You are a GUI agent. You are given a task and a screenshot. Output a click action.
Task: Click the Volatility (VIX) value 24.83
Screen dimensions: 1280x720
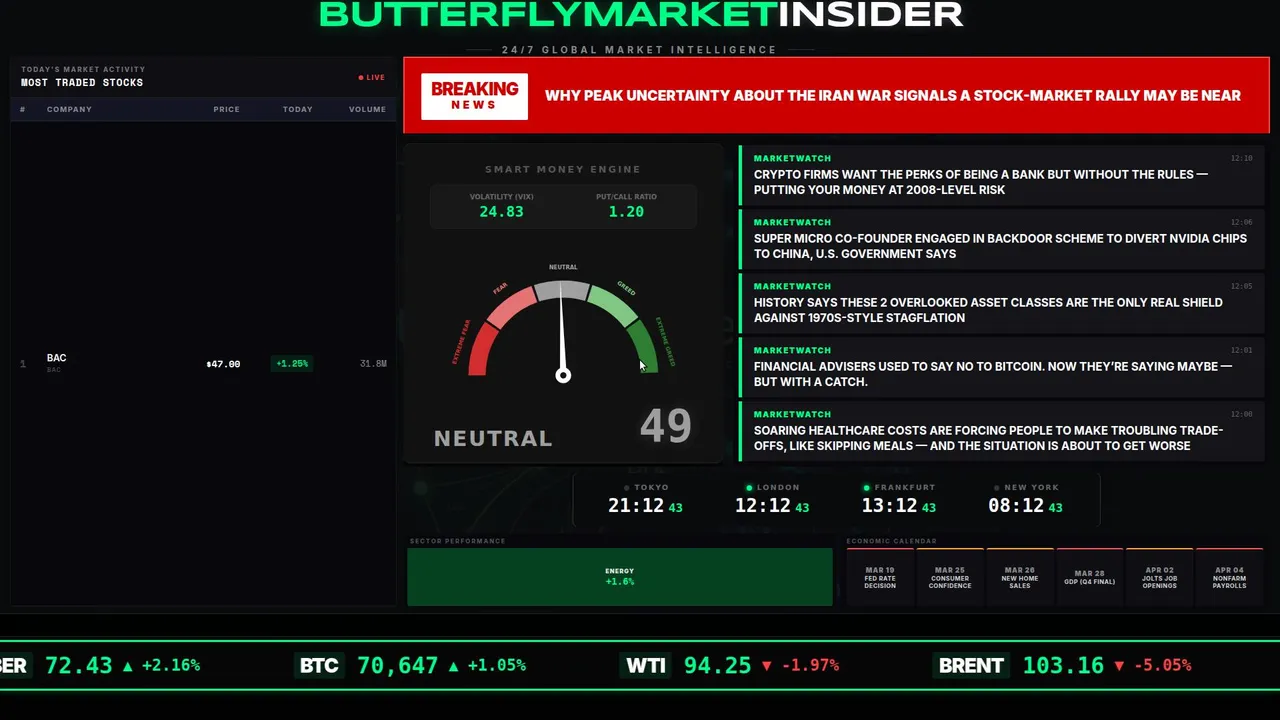click(x=501, y=212)
